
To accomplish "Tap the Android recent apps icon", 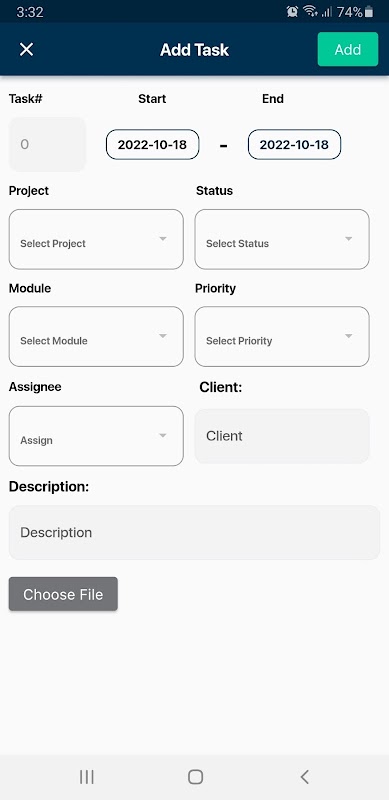I will tap(87, 777).
